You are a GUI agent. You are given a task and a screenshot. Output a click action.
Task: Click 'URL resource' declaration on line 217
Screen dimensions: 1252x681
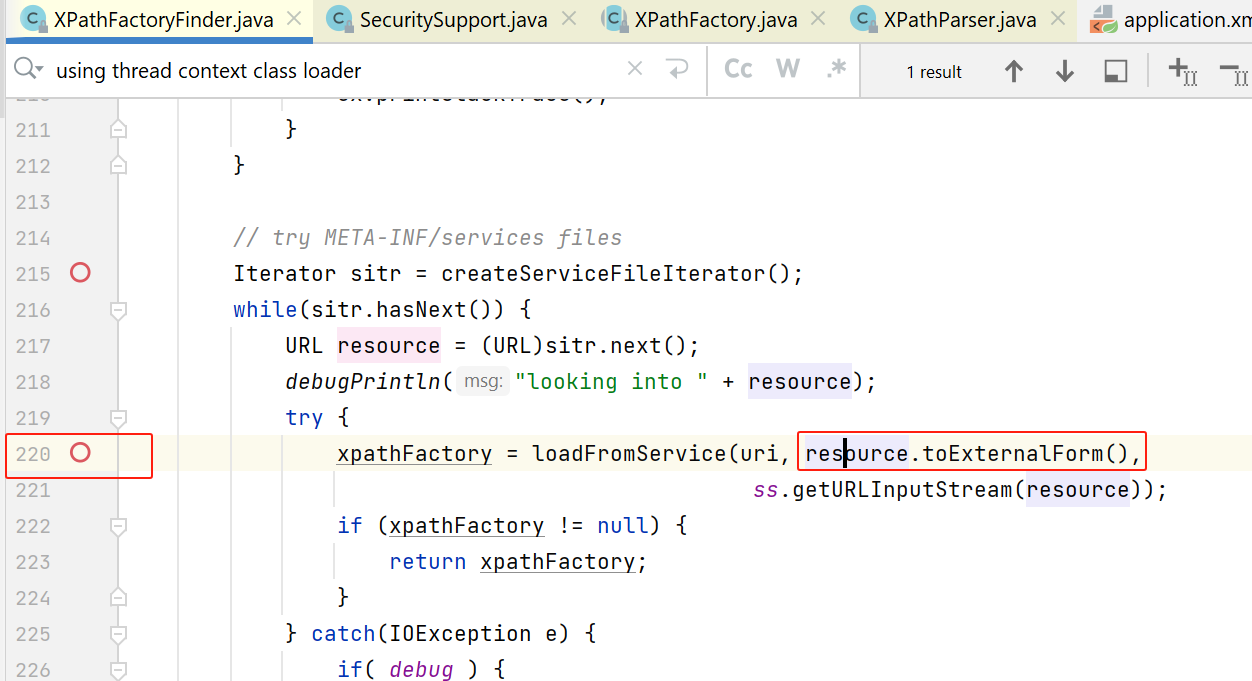362,346
